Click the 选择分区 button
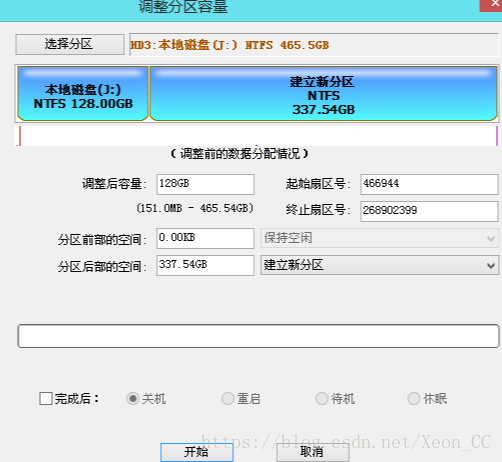Image resolution: width=502 pixels, height=462 pixels. coord(70,44)
